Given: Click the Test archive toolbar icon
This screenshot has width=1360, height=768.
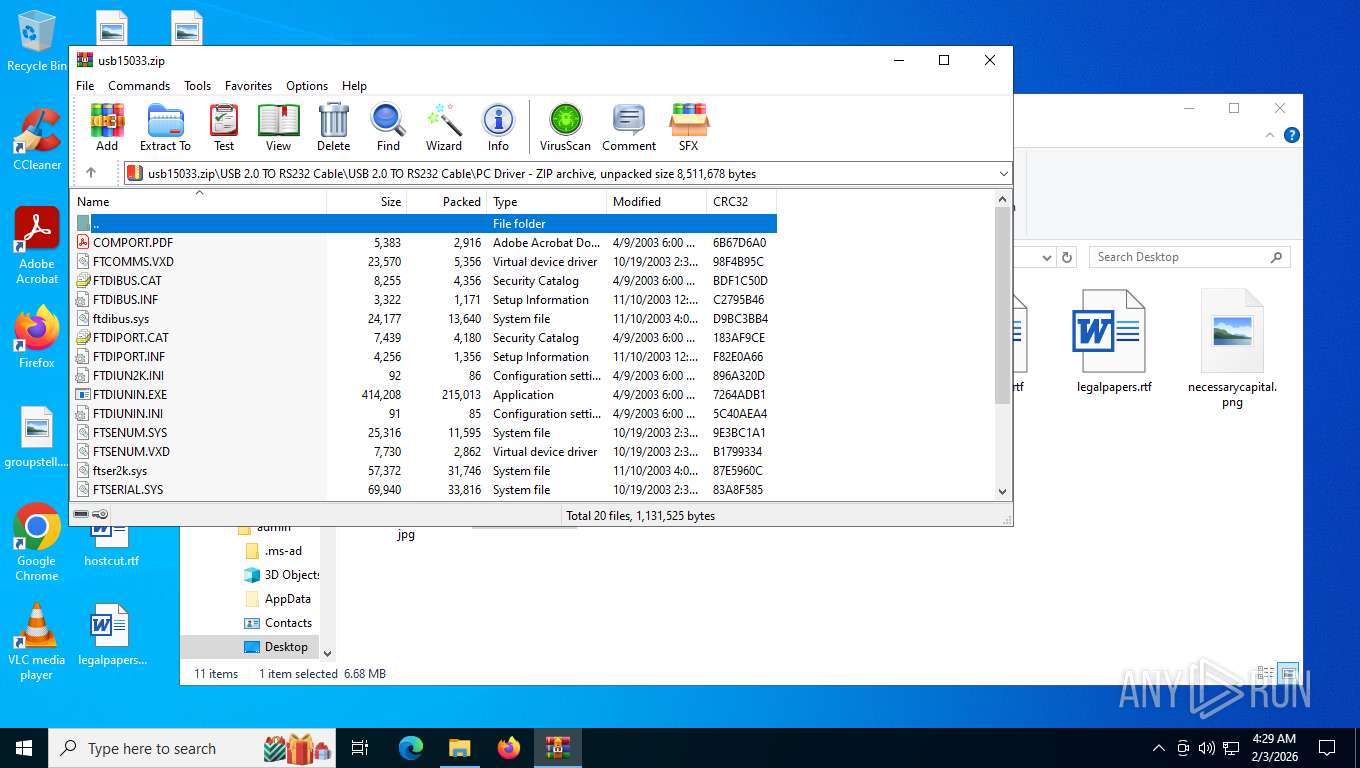Looking at the screenshot, I should click(224, 127).
